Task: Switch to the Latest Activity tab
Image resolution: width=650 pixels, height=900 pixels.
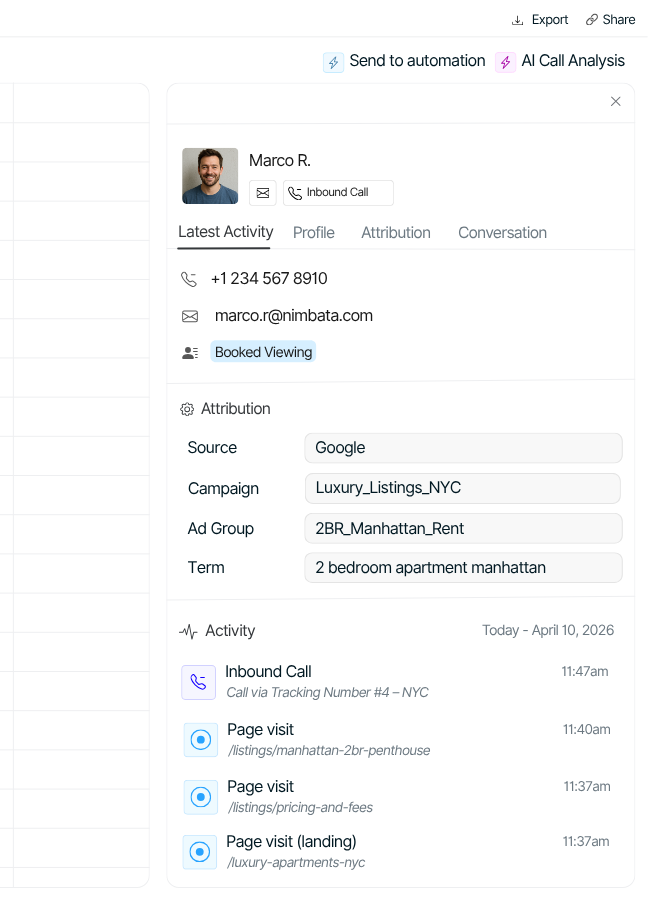Action: [225, 232]
